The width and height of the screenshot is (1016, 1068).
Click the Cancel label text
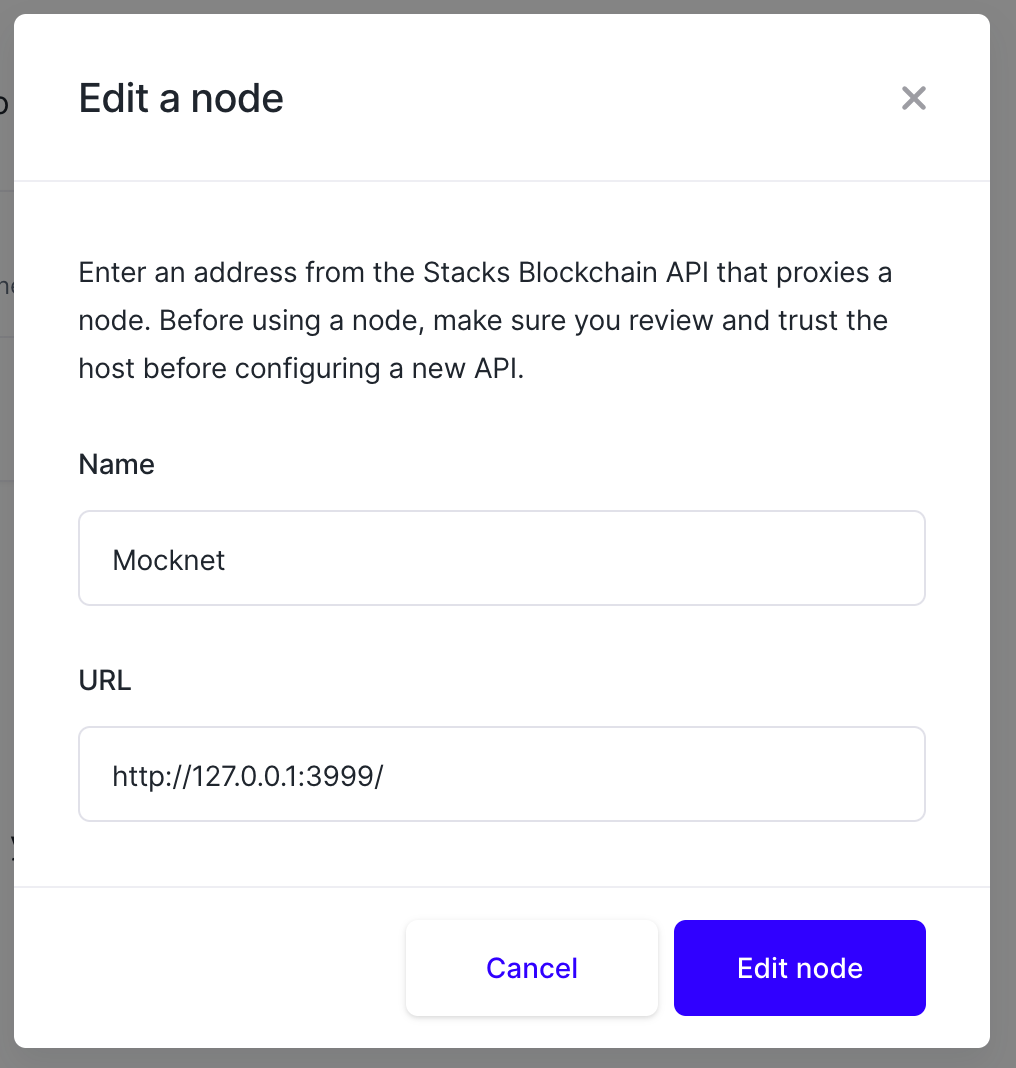pos(531,967)
